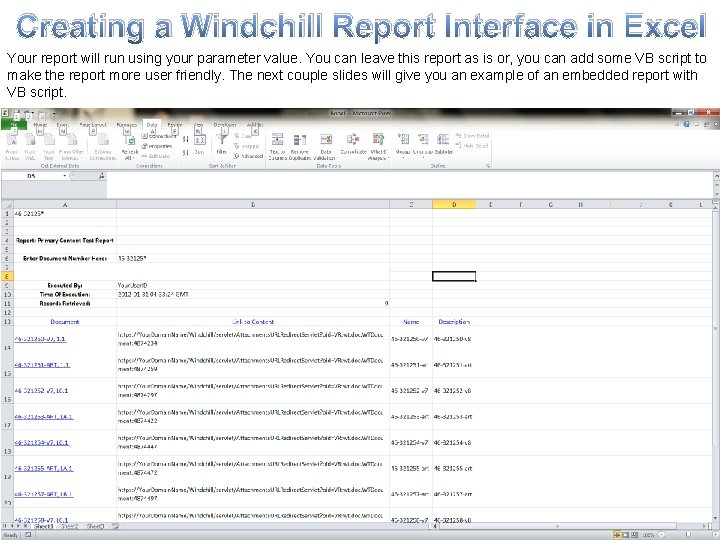This screenshot has width=720, height=540.
Task: Open the Outline group dialog launcher
Action: [x=488, y=166]
